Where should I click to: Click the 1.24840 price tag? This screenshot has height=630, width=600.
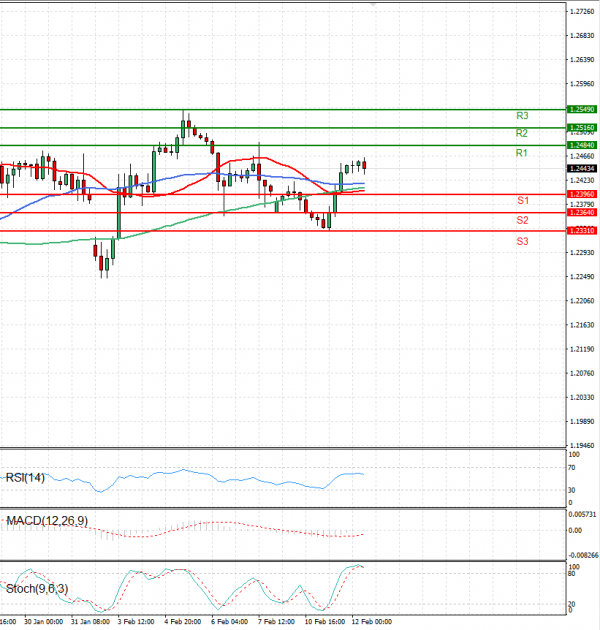[x=581, y=145]
